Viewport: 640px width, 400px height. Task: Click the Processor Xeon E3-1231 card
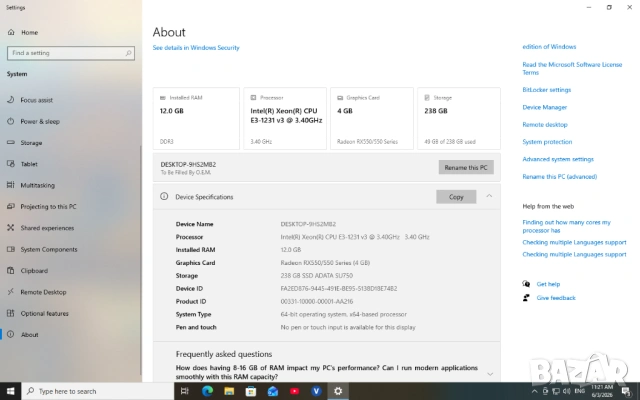click(x=285, y=118)
